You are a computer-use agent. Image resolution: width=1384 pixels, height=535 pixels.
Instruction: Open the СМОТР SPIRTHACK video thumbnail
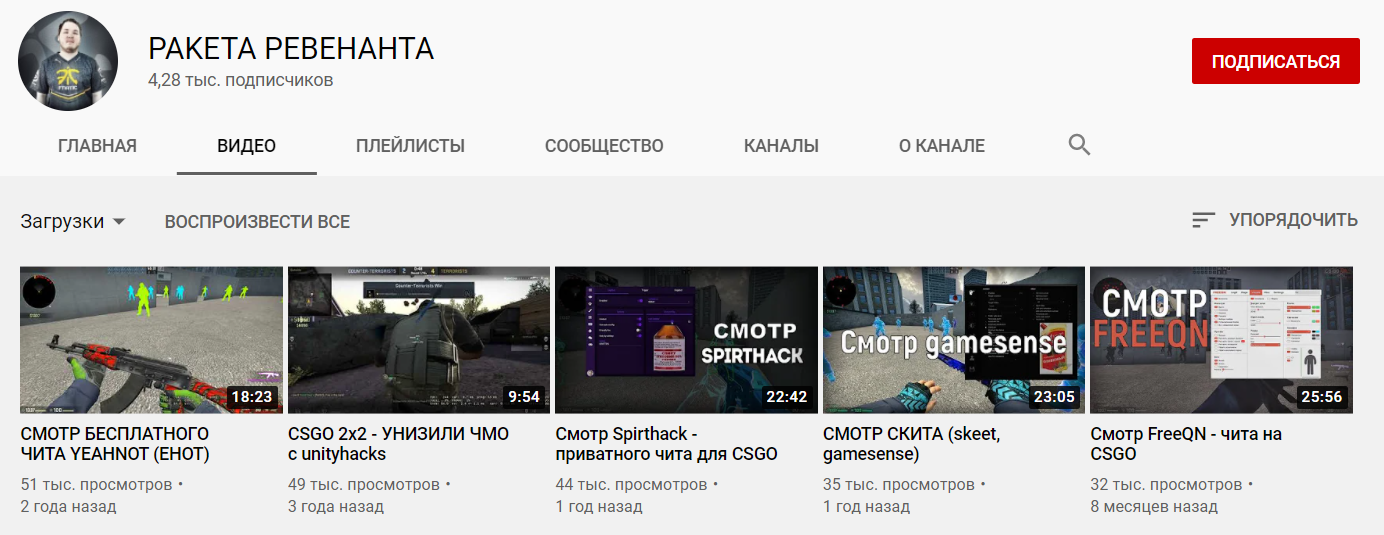coord(686,340)
